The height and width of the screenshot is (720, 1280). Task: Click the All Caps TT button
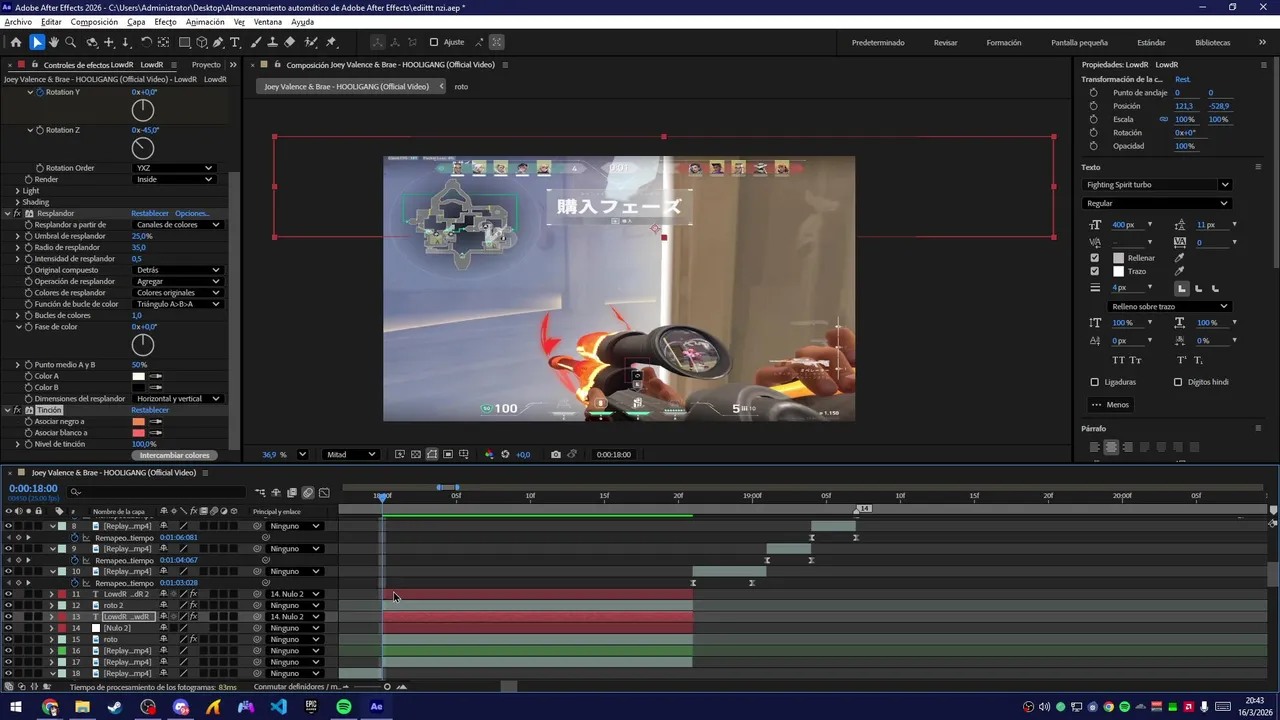pyautogui.click(x=1119, y=360)
